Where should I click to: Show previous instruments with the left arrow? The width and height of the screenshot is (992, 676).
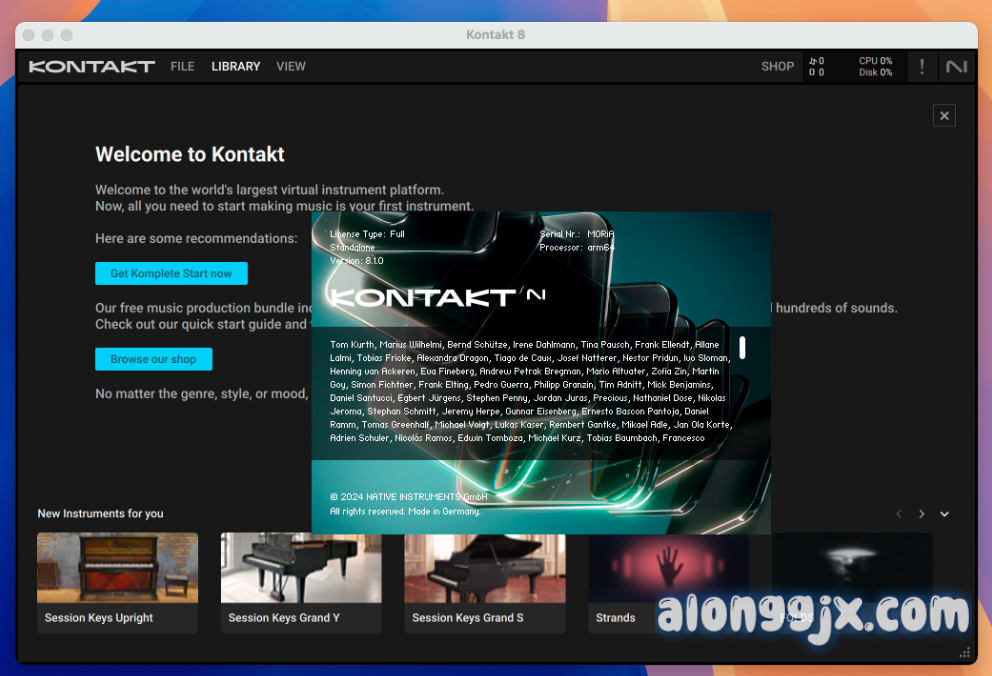[898, 514]
